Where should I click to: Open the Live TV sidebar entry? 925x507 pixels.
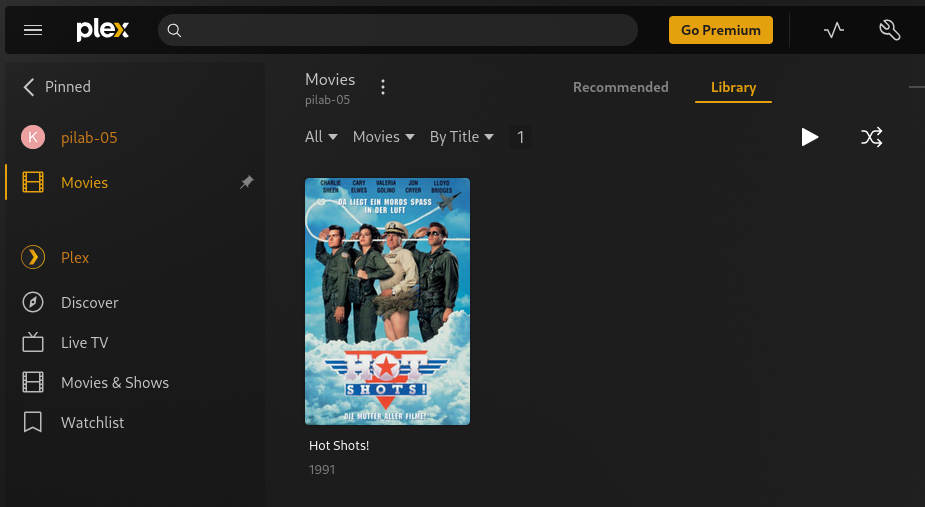coord(84,342)
